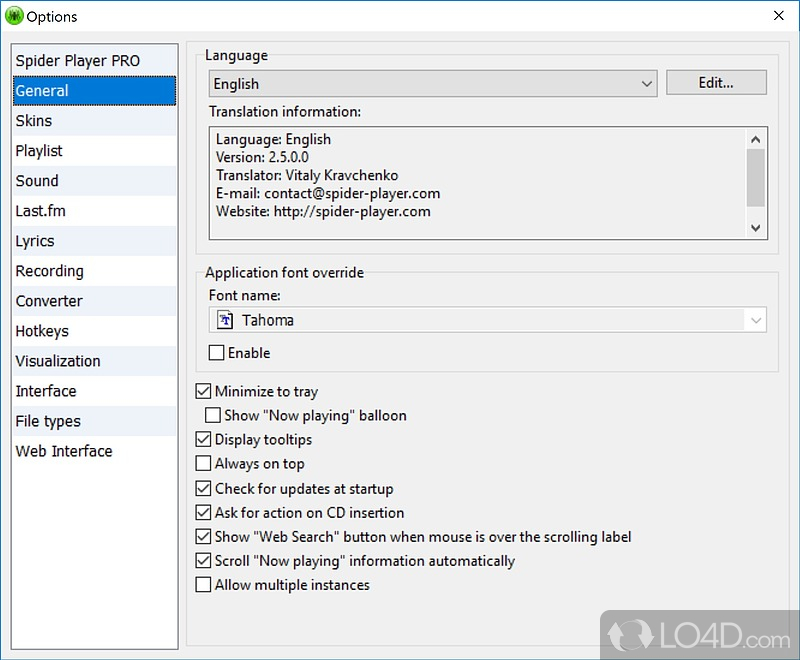Click the translation info scrollbar thumb

[x=756, y=177]
